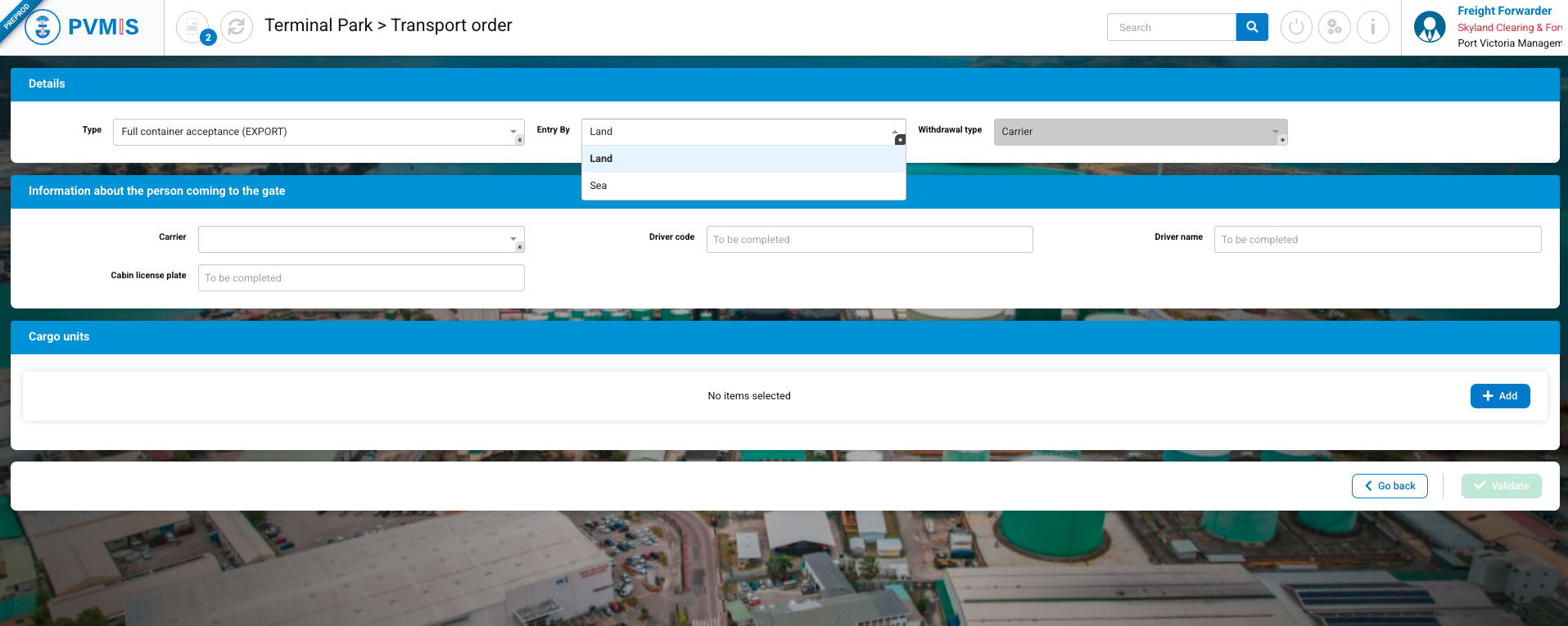Click the PVMIS home logo
This screenshot has width=1568, height=626.
82,27
